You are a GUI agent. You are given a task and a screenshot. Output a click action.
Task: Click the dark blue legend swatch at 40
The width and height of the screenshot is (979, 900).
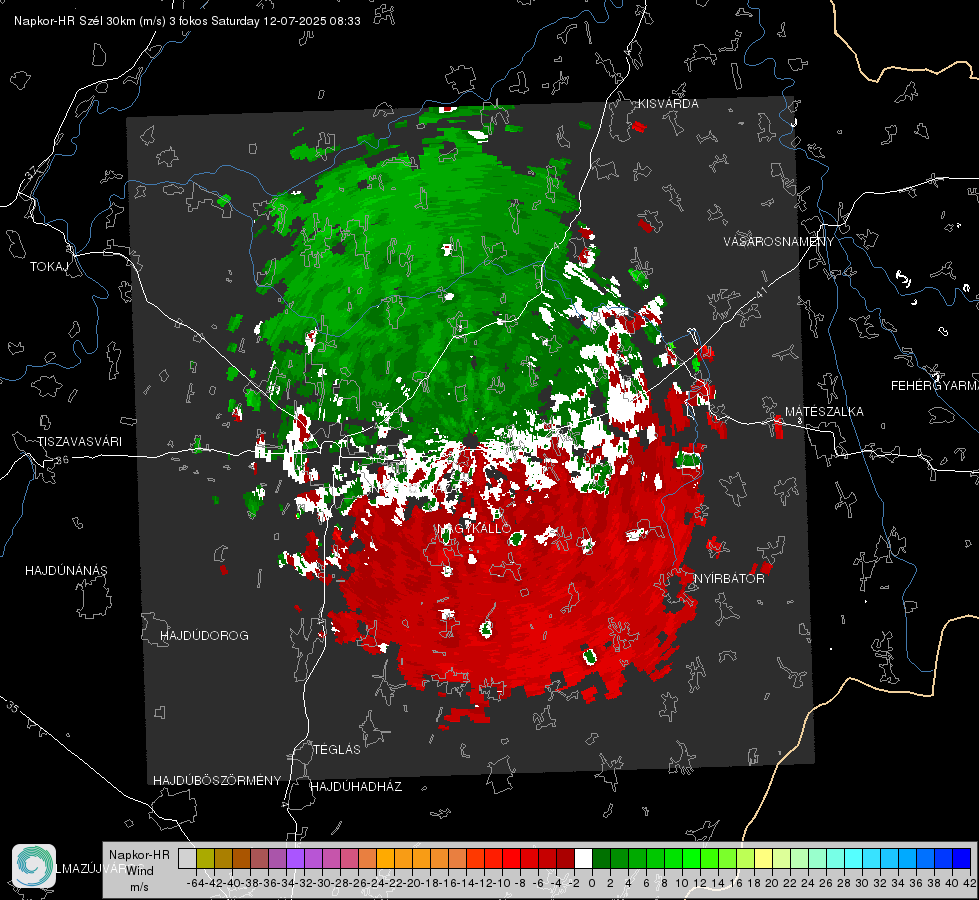[962, 858]
